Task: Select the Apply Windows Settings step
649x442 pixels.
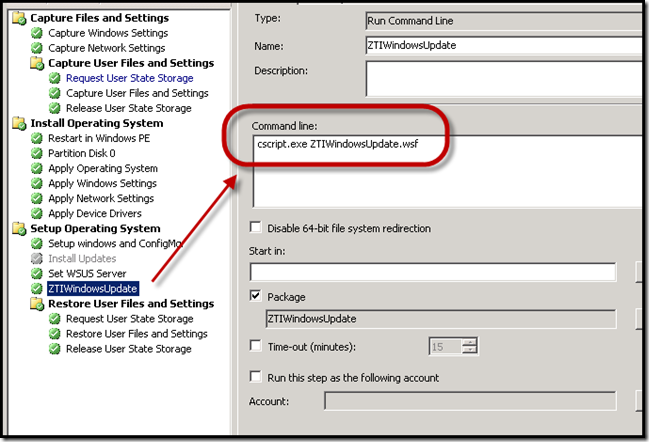Action: point(102,183)
